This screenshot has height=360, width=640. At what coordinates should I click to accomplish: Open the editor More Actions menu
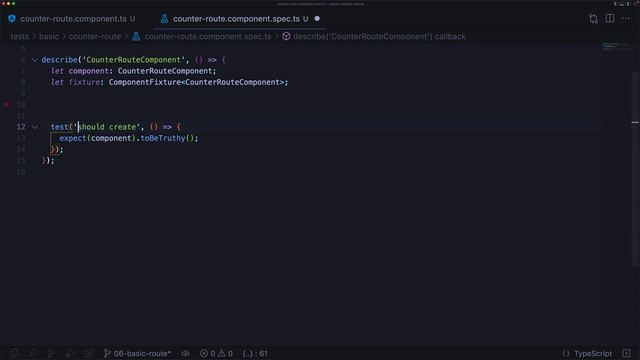point(626,18)
